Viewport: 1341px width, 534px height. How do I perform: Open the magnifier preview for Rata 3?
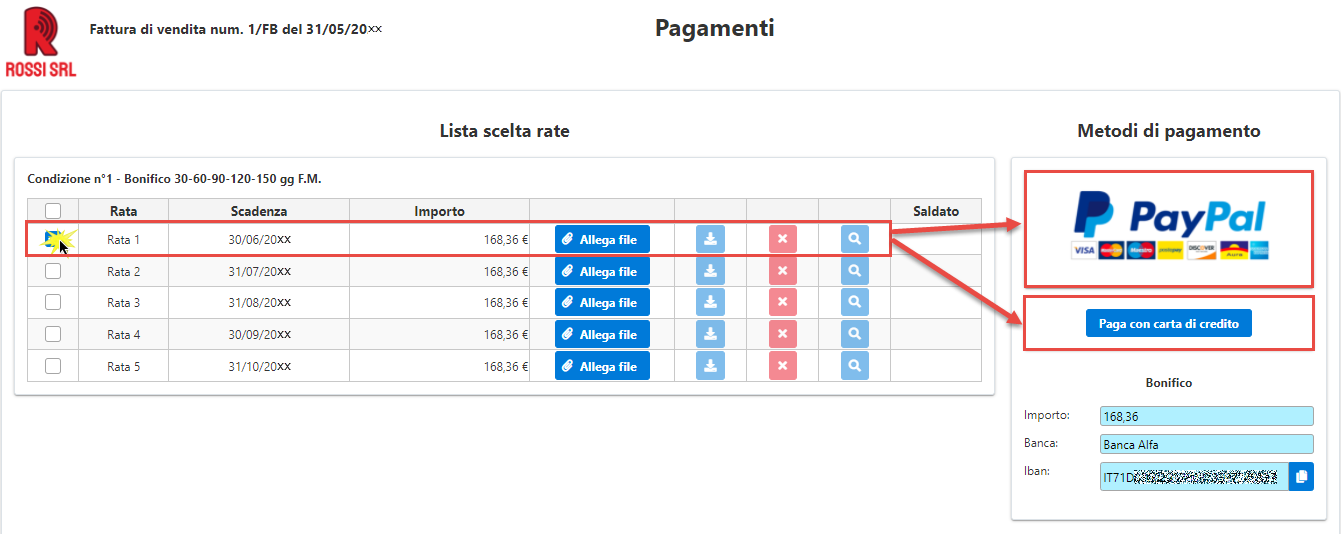(x=854, y=302)
